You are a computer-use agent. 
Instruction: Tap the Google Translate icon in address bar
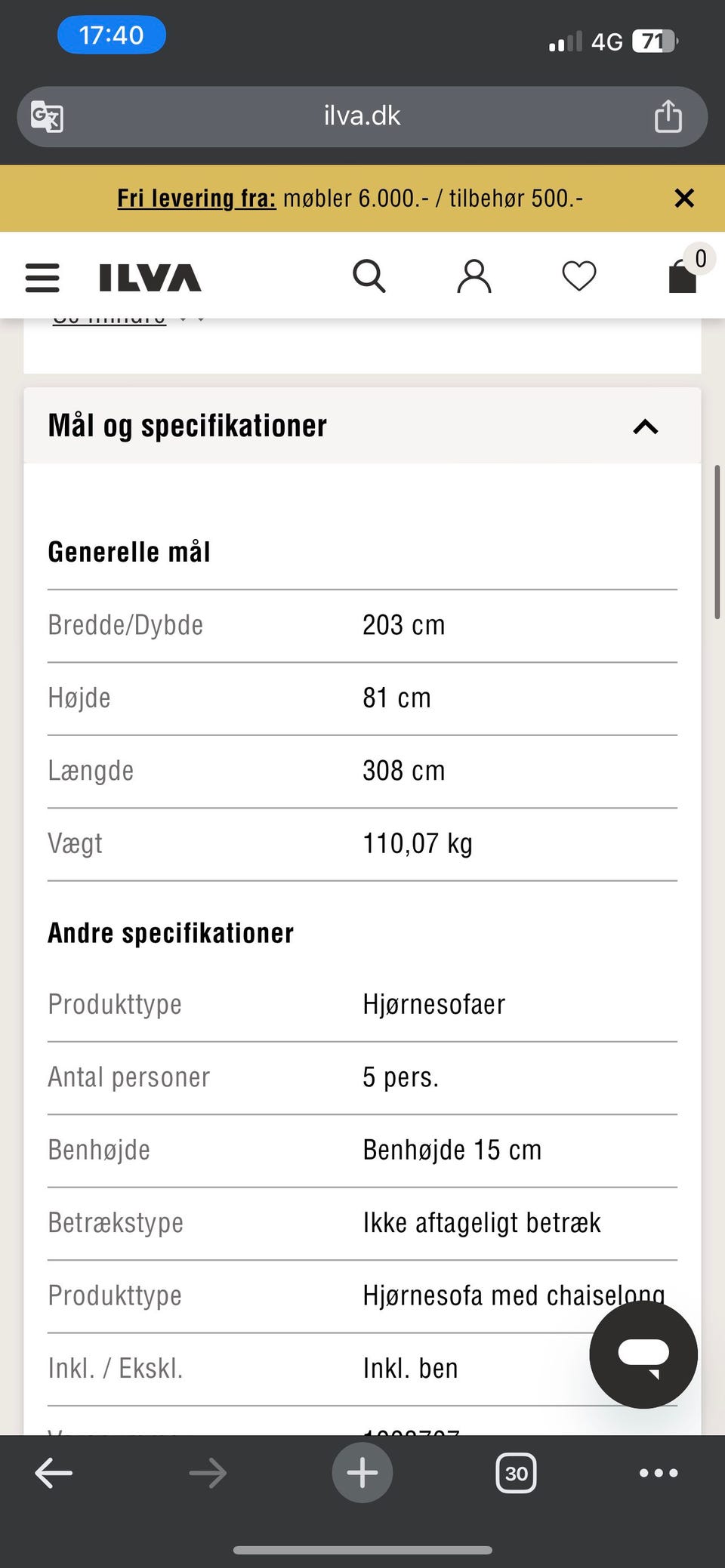43,116
